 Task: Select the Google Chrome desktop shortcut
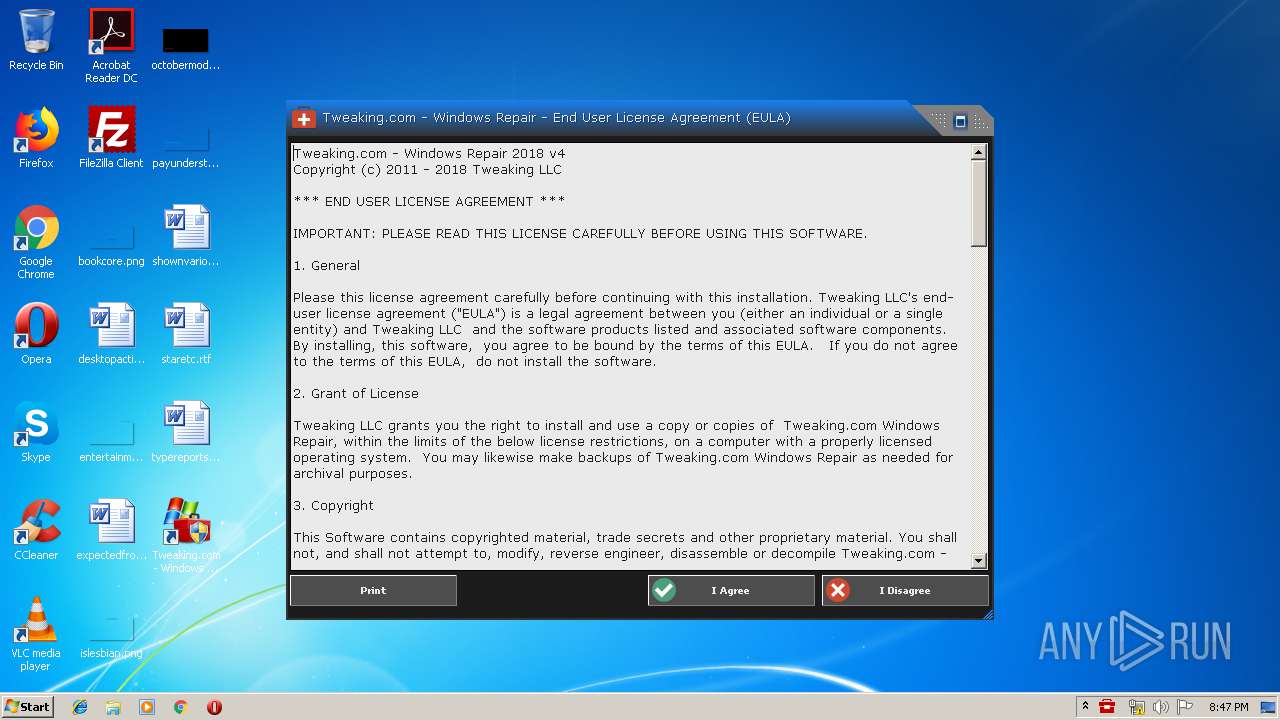coord(36,242)
